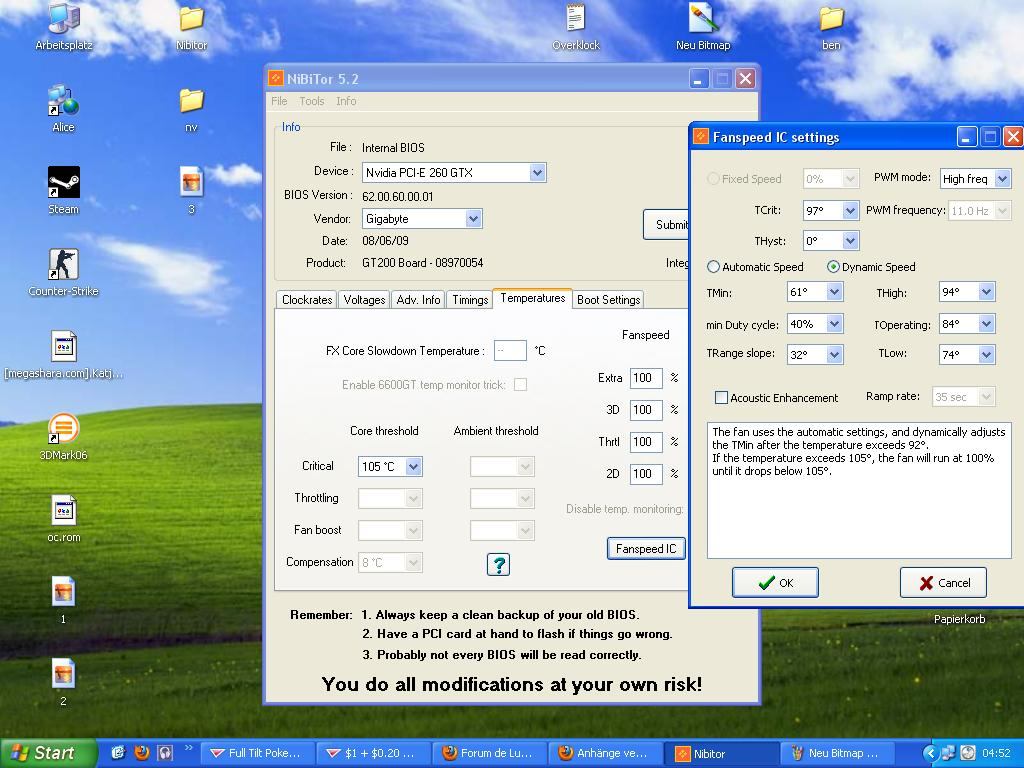Click the Submit button in NiBiTor
Screen dimensions: 1024x768
(x=666, y=225)
